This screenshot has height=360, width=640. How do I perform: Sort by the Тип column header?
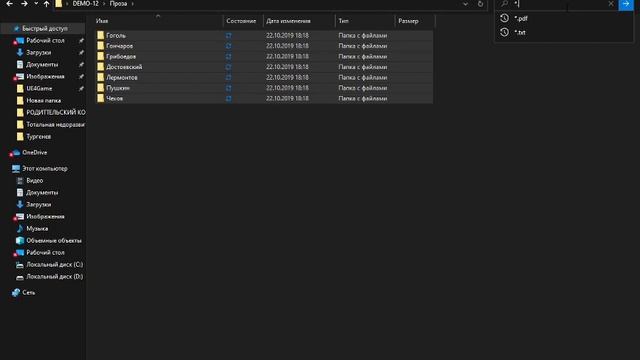[344, 21]
